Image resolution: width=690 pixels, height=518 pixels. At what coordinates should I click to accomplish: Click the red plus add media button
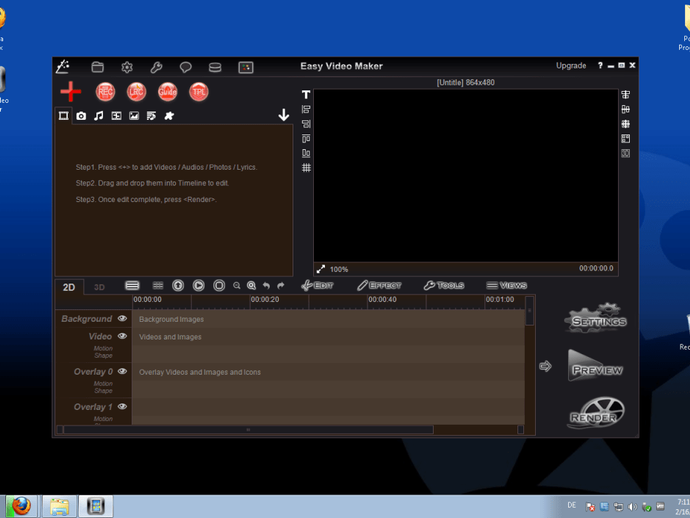pos(70,92)
